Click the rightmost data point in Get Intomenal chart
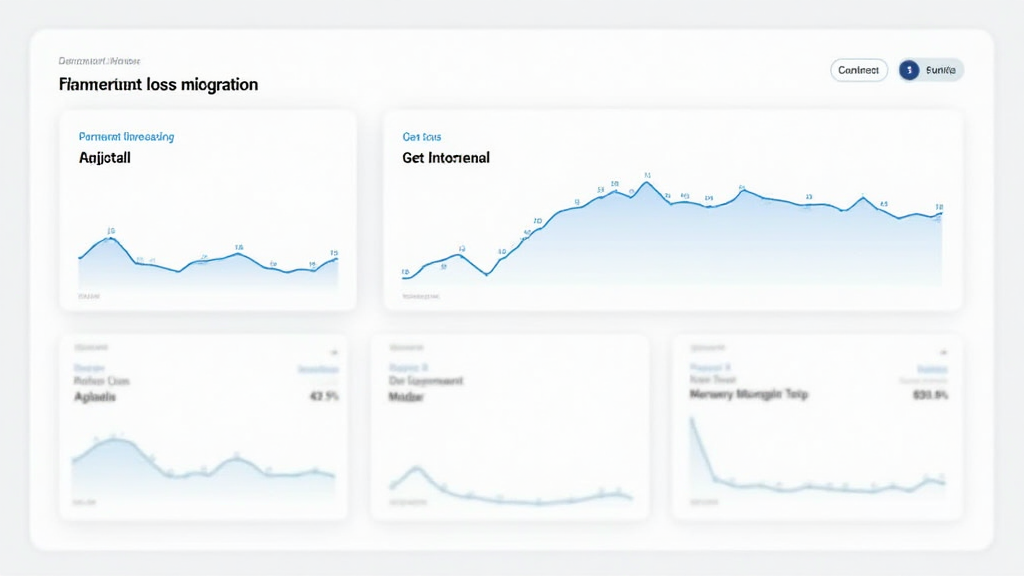 [940, 214]
